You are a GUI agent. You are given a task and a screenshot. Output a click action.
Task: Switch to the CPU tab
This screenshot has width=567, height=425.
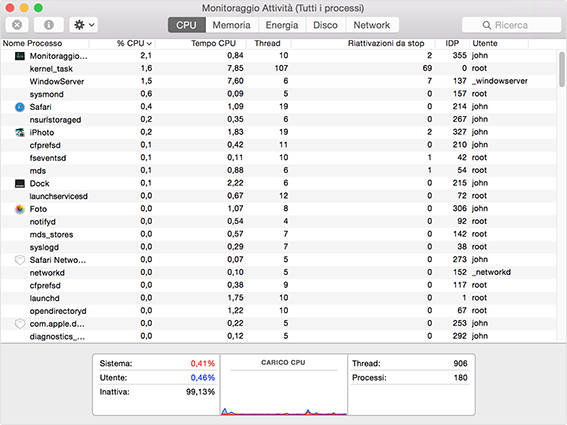pos(187,25)
